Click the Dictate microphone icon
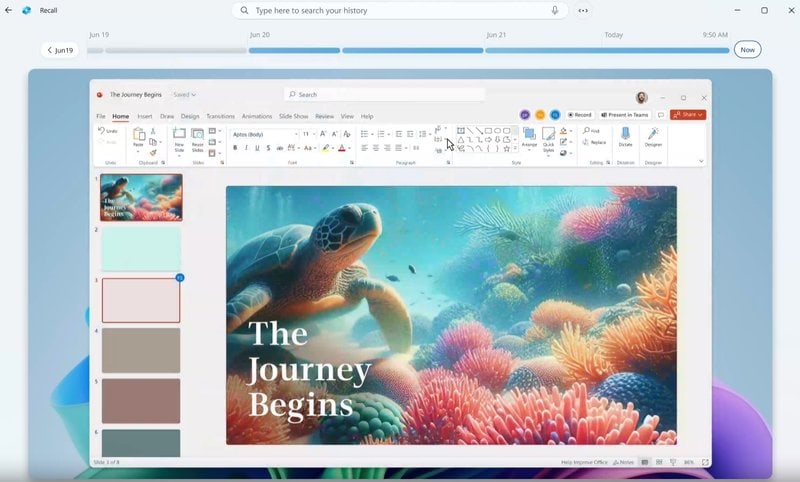Image resolution: width=800 pixels, height=482 pixels. 625,134
